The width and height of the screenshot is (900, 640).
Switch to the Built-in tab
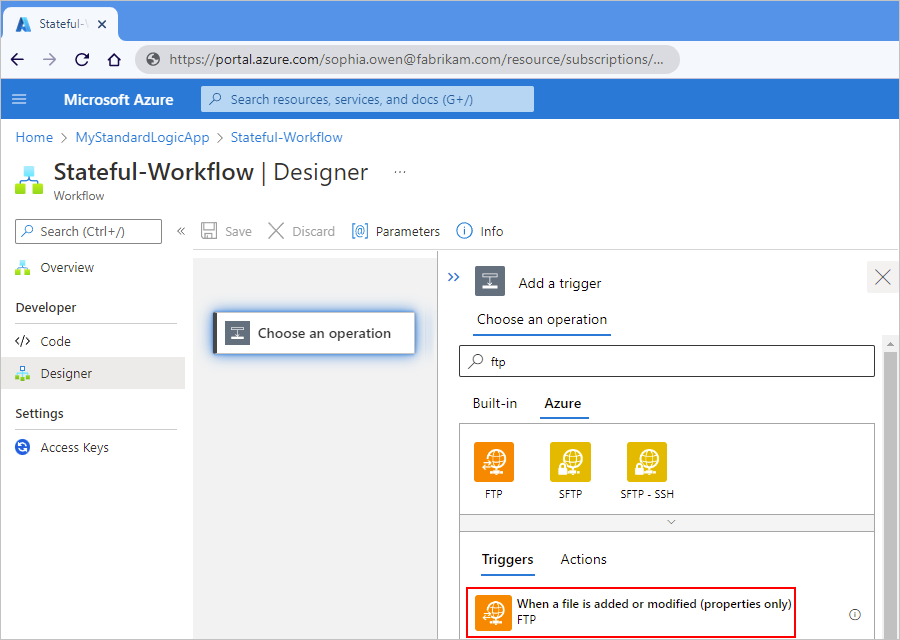point(494,403)
